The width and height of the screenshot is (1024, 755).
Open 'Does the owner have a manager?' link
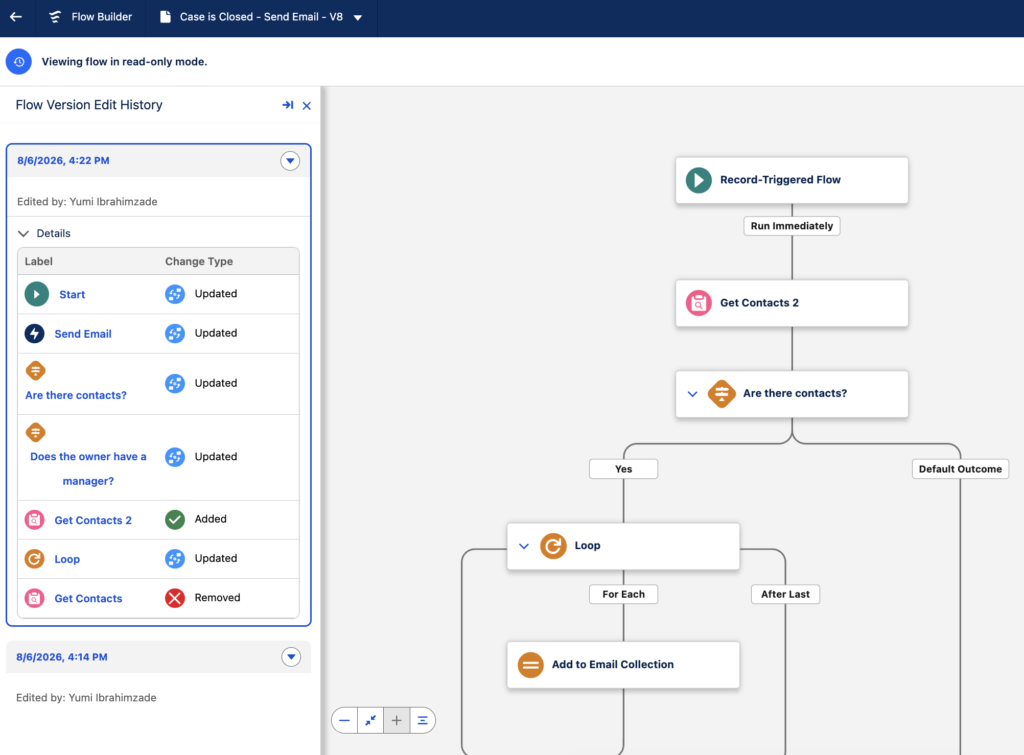point(88,469)
